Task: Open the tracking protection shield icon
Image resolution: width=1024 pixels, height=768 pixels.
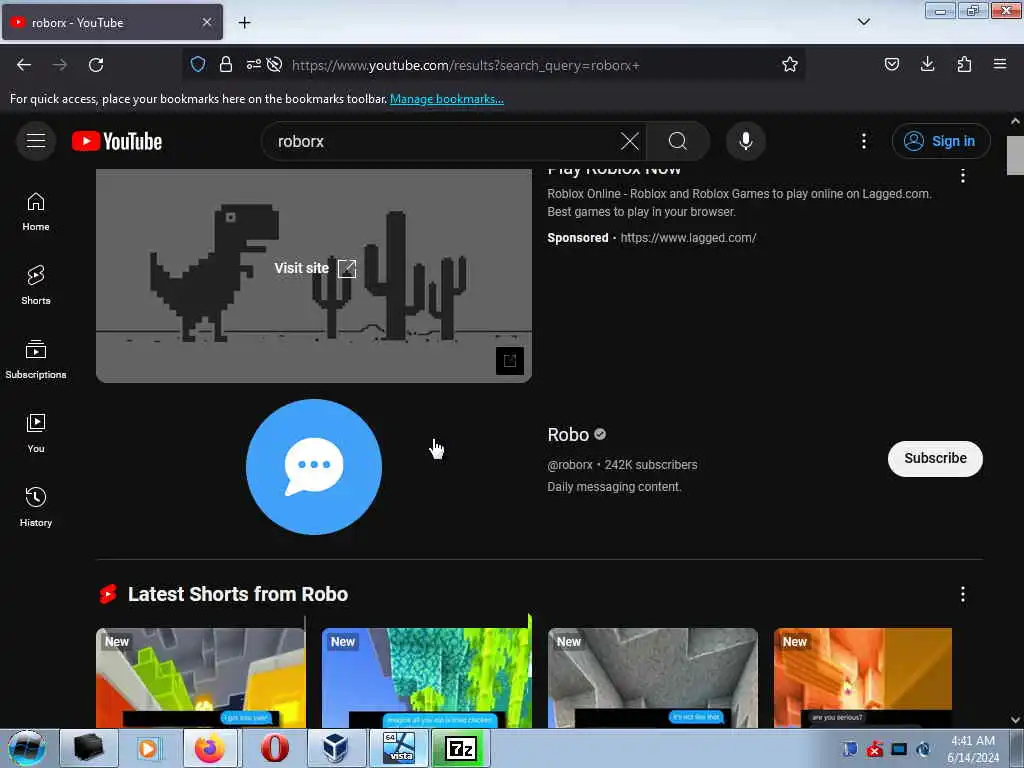Action: [198, 64]
